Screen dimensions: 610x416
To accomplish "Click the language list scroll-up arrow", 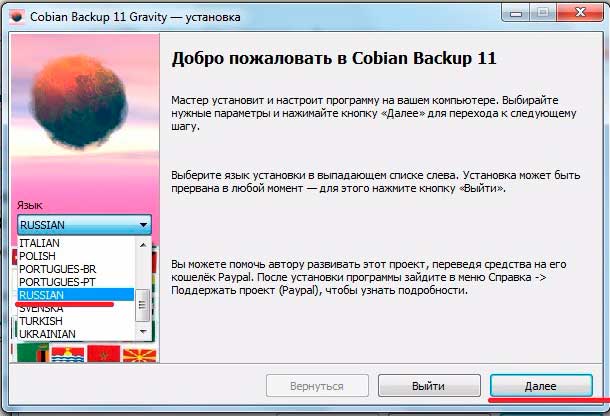I will 143,245.
